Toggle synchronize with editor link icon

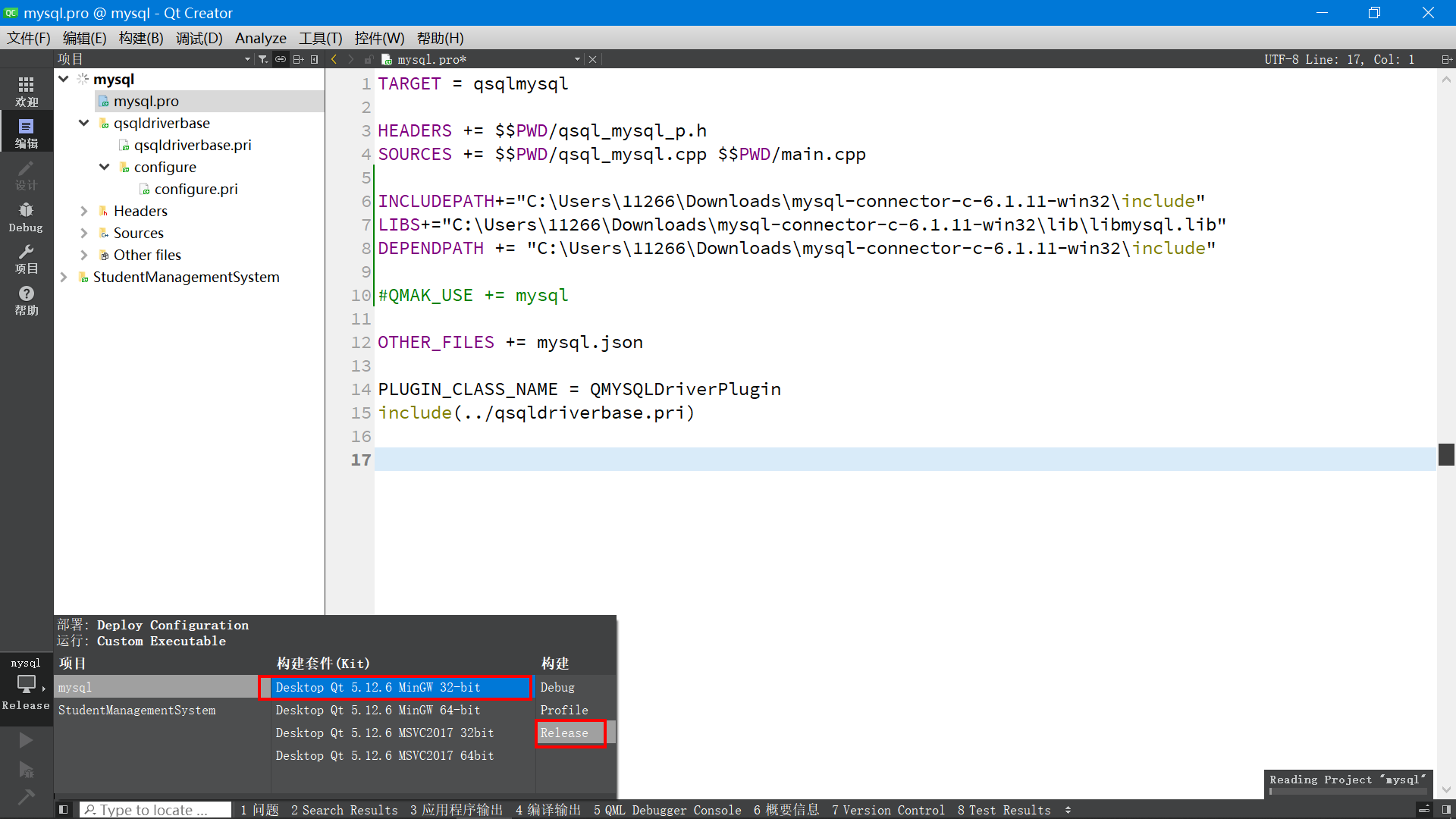[x=281, y=59]
